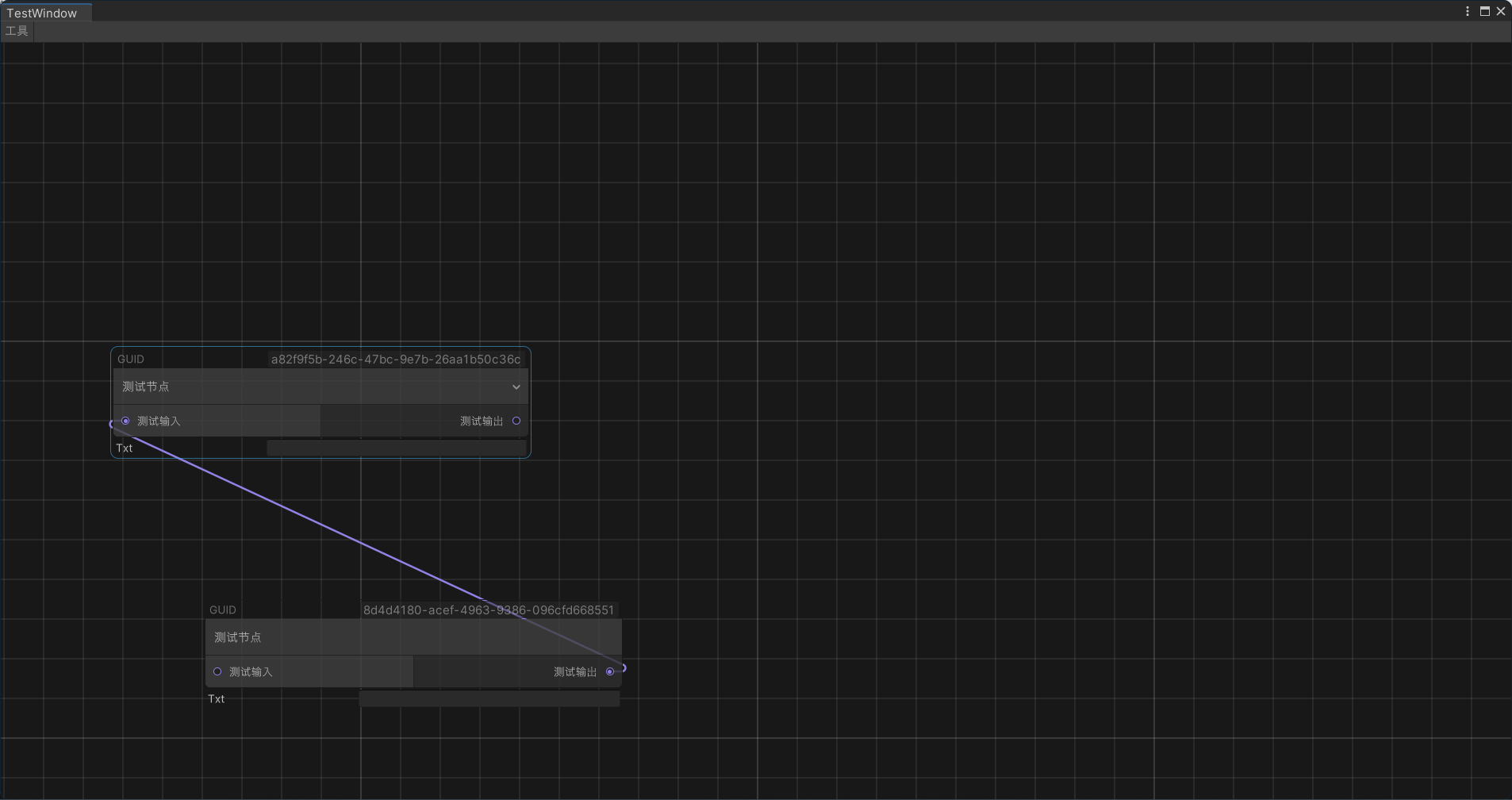
Task: Select the filled 测试输入 radio on top node
Action: 125,421
